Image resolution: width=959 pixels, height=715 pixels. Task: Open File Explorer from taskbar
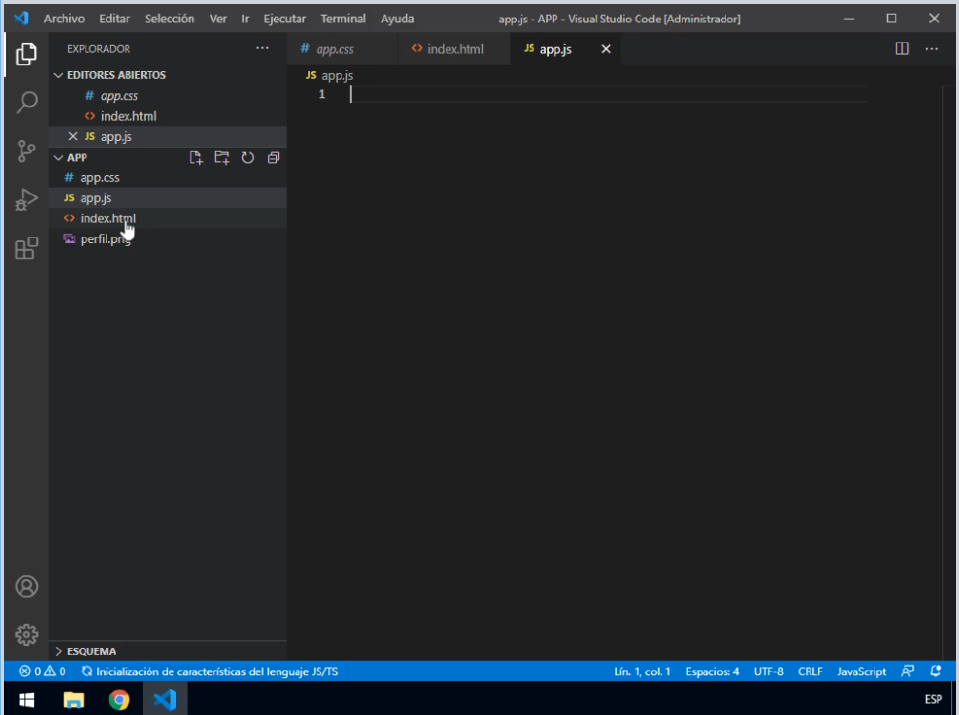74,699
